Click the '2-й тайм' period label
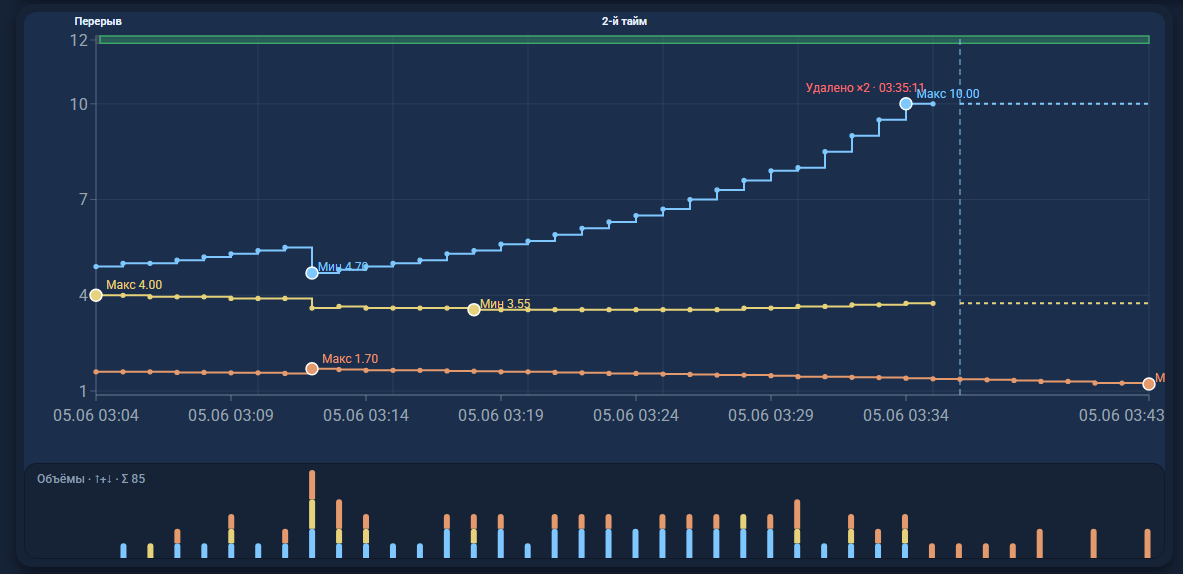1183x574 pixels. [x=624, y=21]
